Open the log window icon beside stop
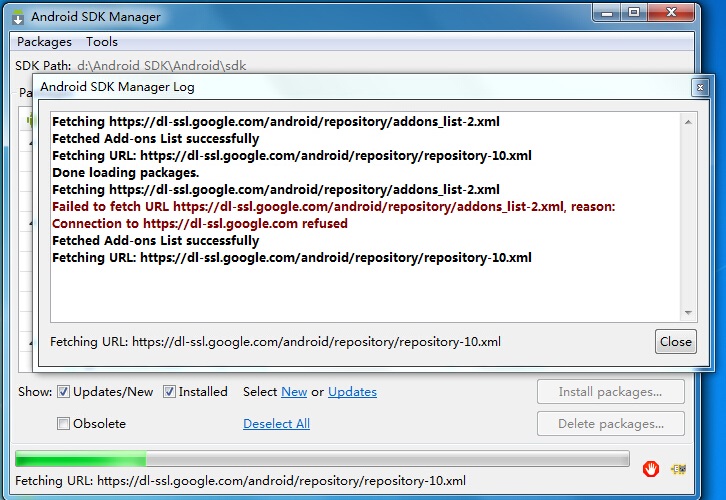Viewport: 726px width, 500px height. [x=678, y=469]
